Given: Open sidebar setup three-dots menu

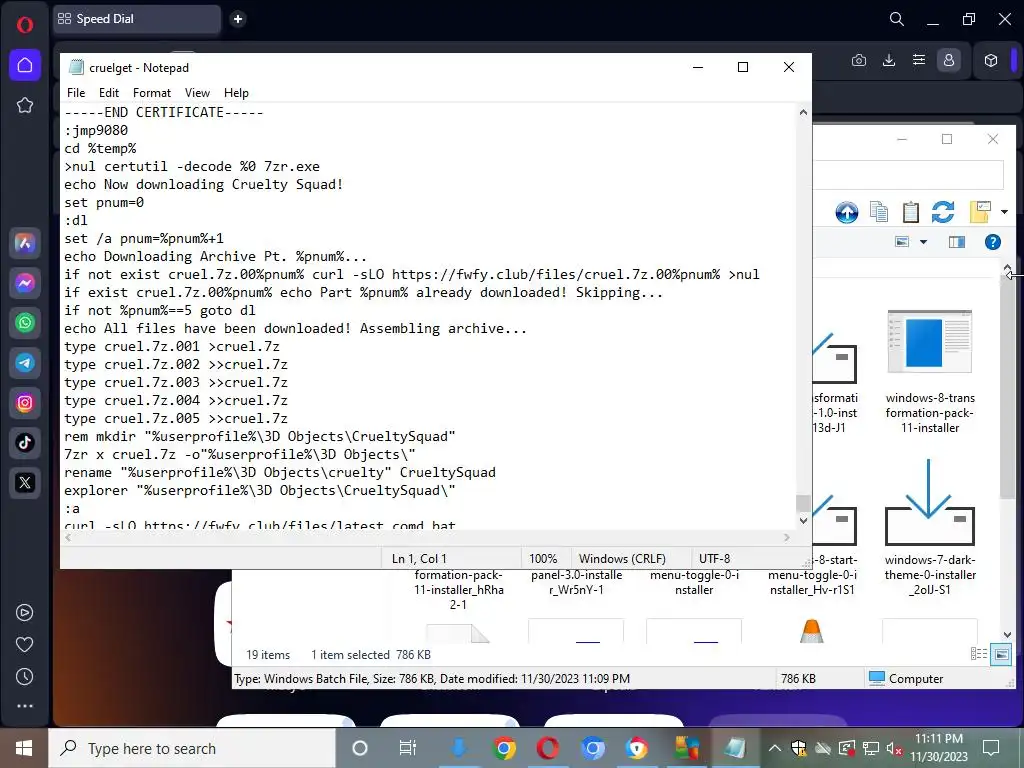Looking at the screenshot, I should [x=25, y=706].
